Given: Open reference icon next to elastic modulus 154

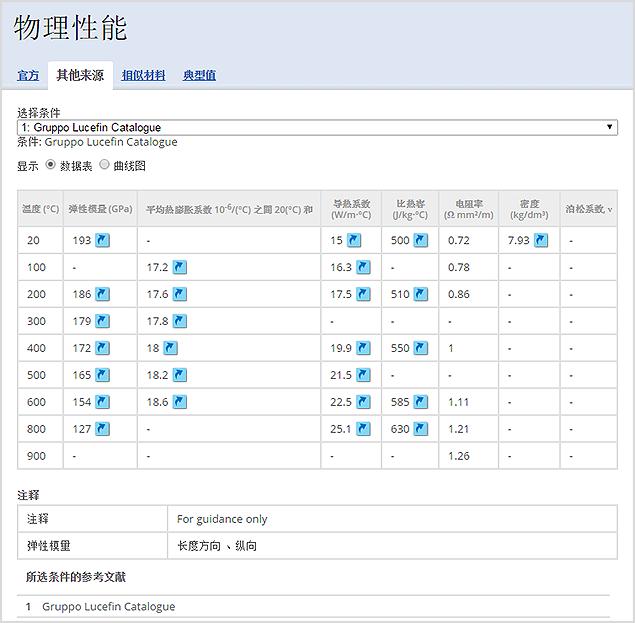Looking at the screenshot, I should click(102, 402).
